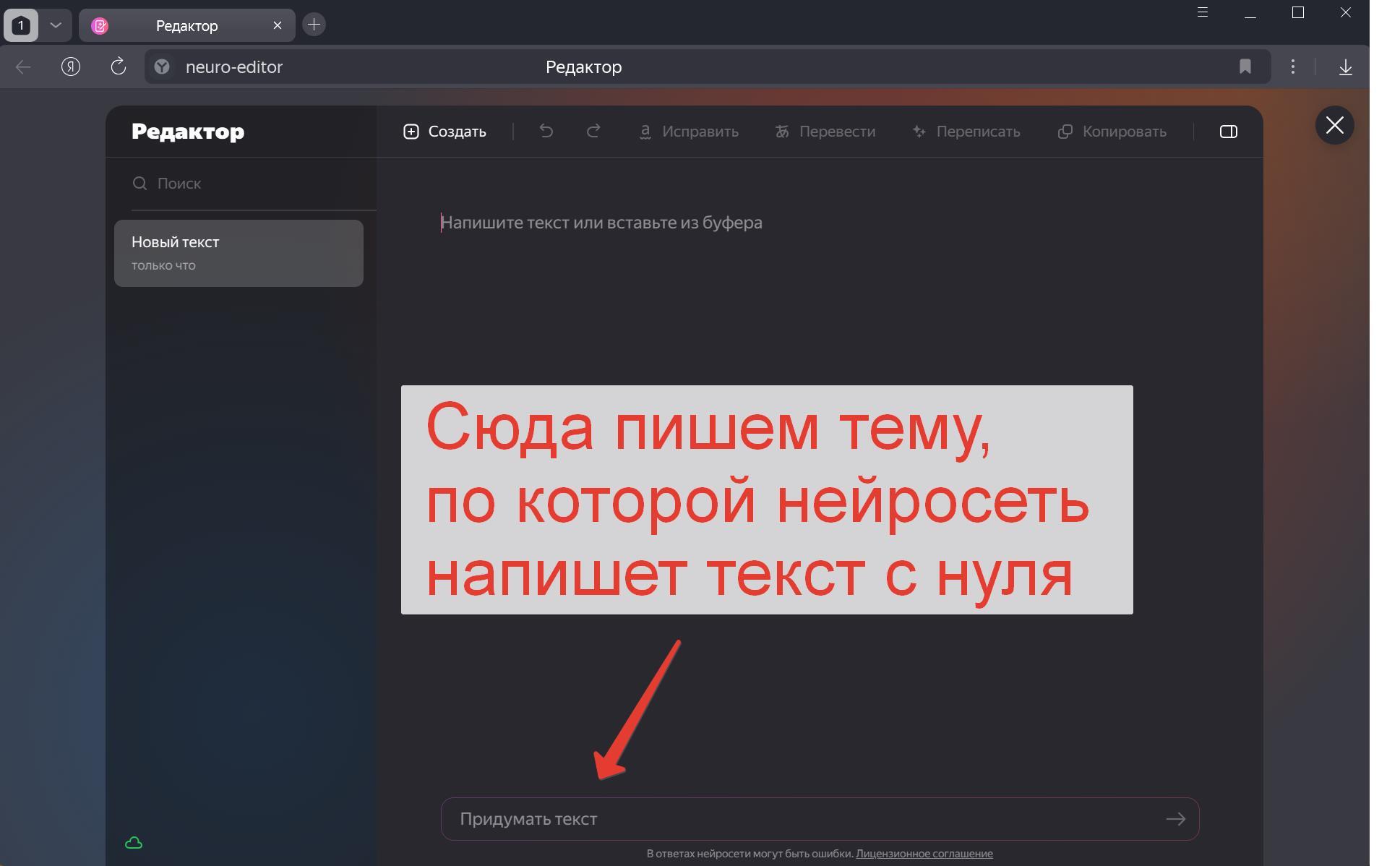Viewport: 1400px width, 866px height.
Task: Reload the page with refresh icon
Action: [118, 67]
